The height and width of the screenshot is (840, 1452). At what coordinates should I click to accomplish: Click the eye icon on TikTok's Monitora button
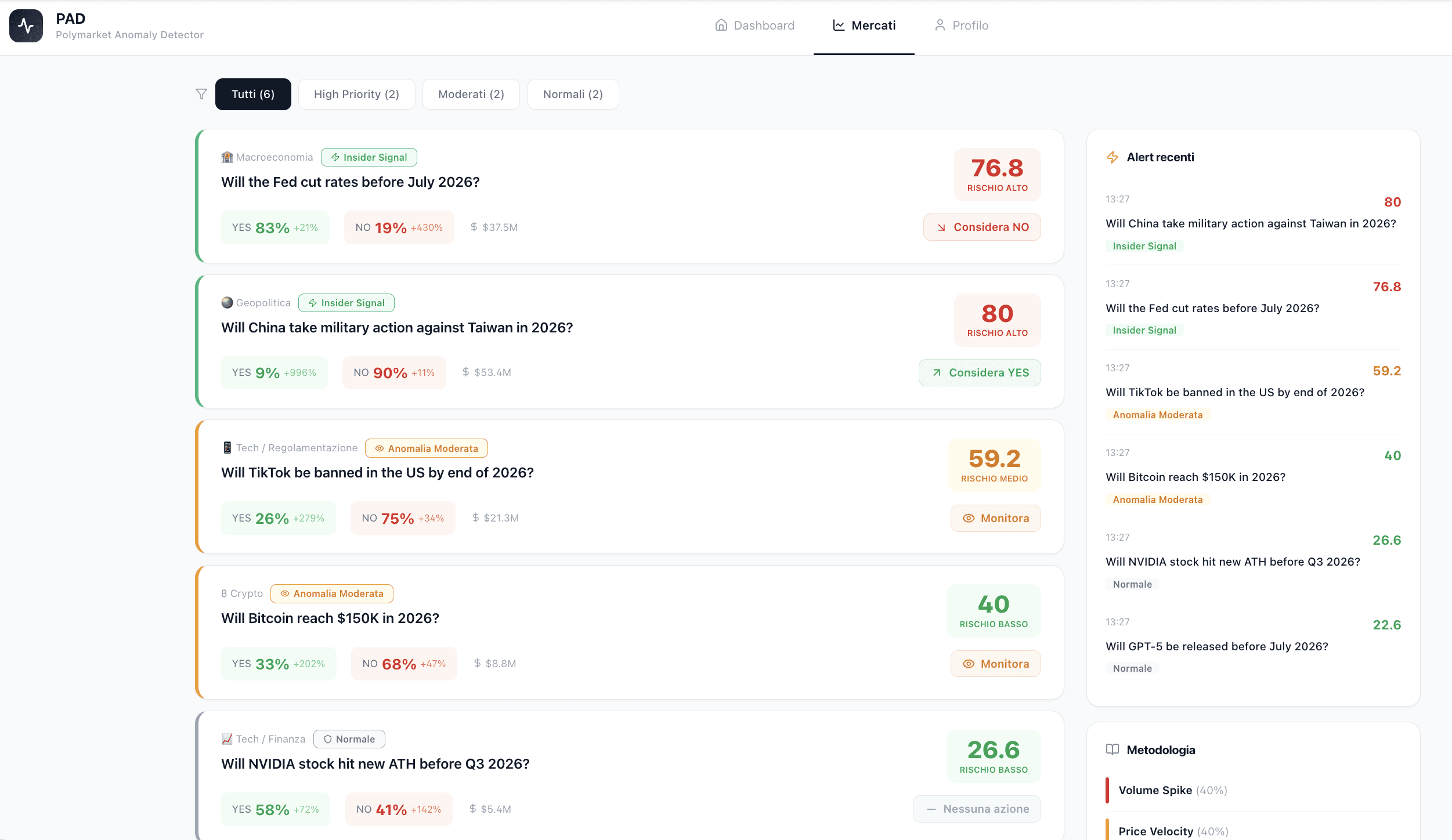[969, 518]
